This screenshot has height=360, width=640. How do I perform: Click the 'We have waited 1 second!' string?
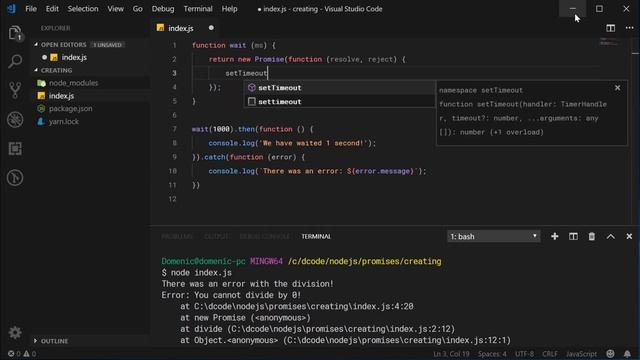[x=313, y=143]
